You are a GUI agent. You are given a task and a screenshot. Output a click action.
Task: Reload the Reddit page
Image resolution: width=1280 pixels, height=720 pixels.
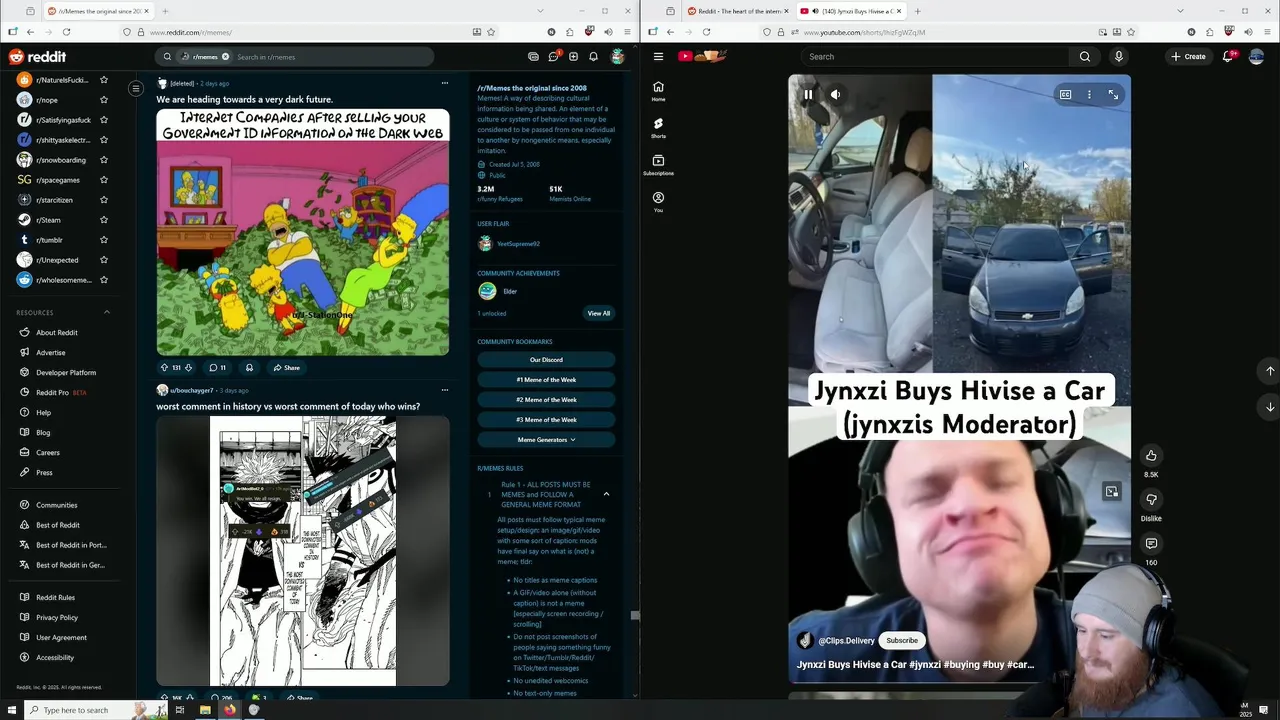66,32
